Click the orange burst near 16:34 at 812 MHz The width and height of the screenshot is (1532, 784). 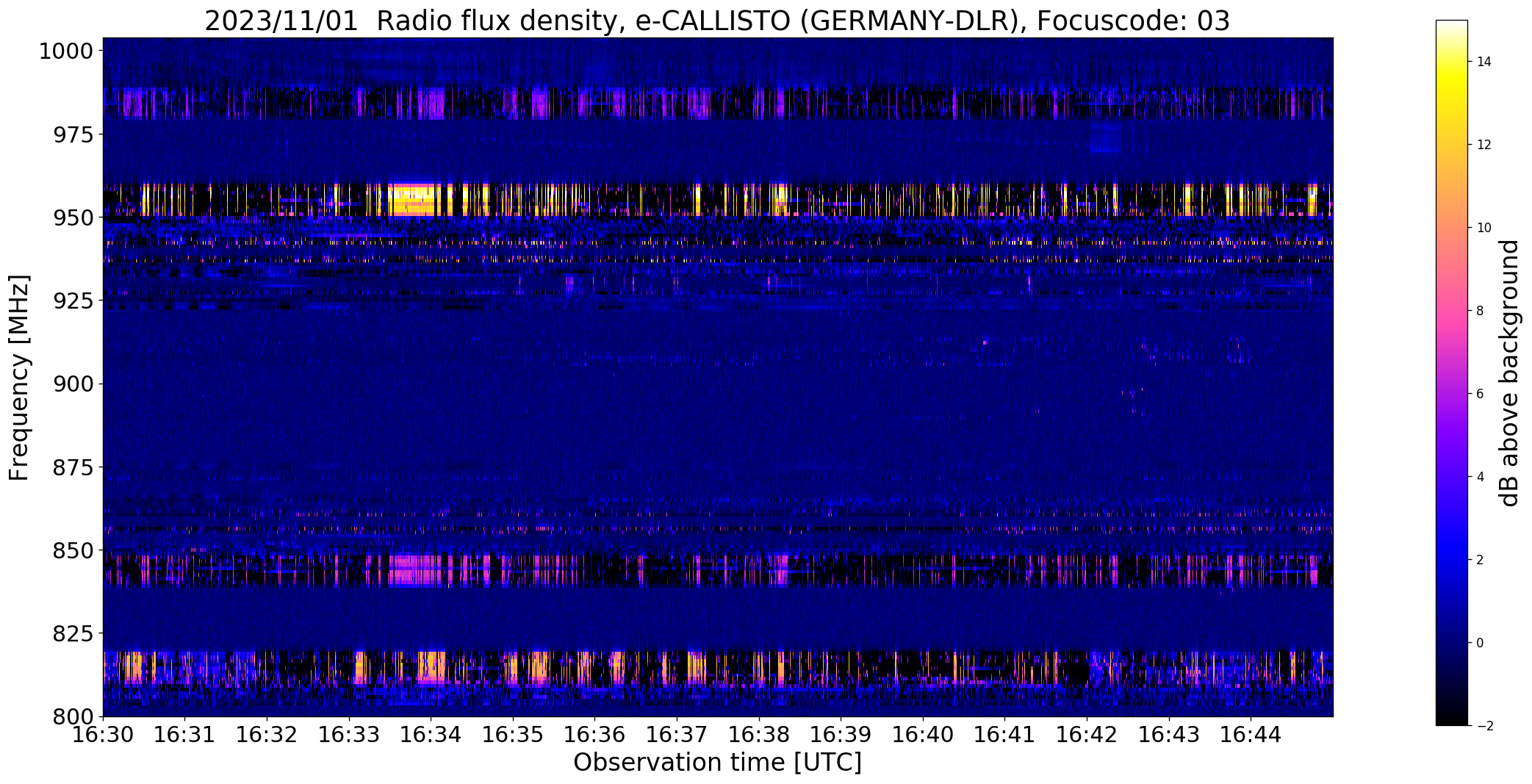[432, 667]
